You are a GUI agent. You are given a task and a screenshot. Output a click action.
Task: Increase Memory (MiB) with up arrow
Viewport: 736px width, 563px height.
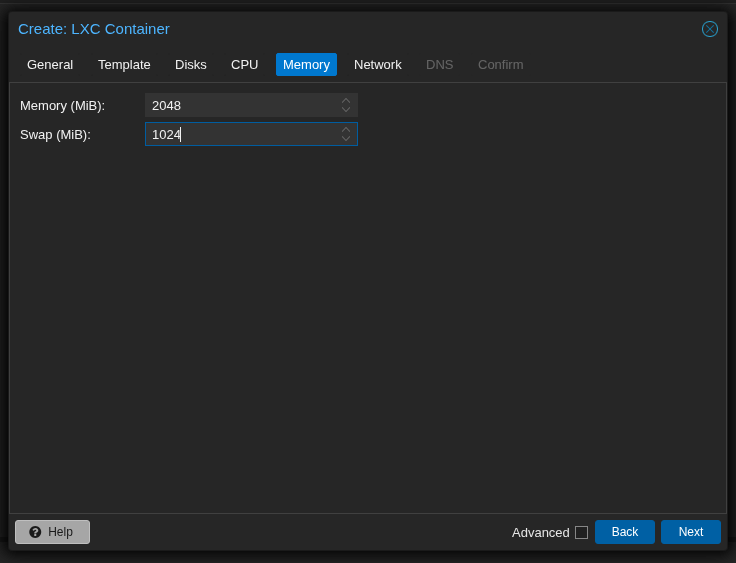pos(346,101)
